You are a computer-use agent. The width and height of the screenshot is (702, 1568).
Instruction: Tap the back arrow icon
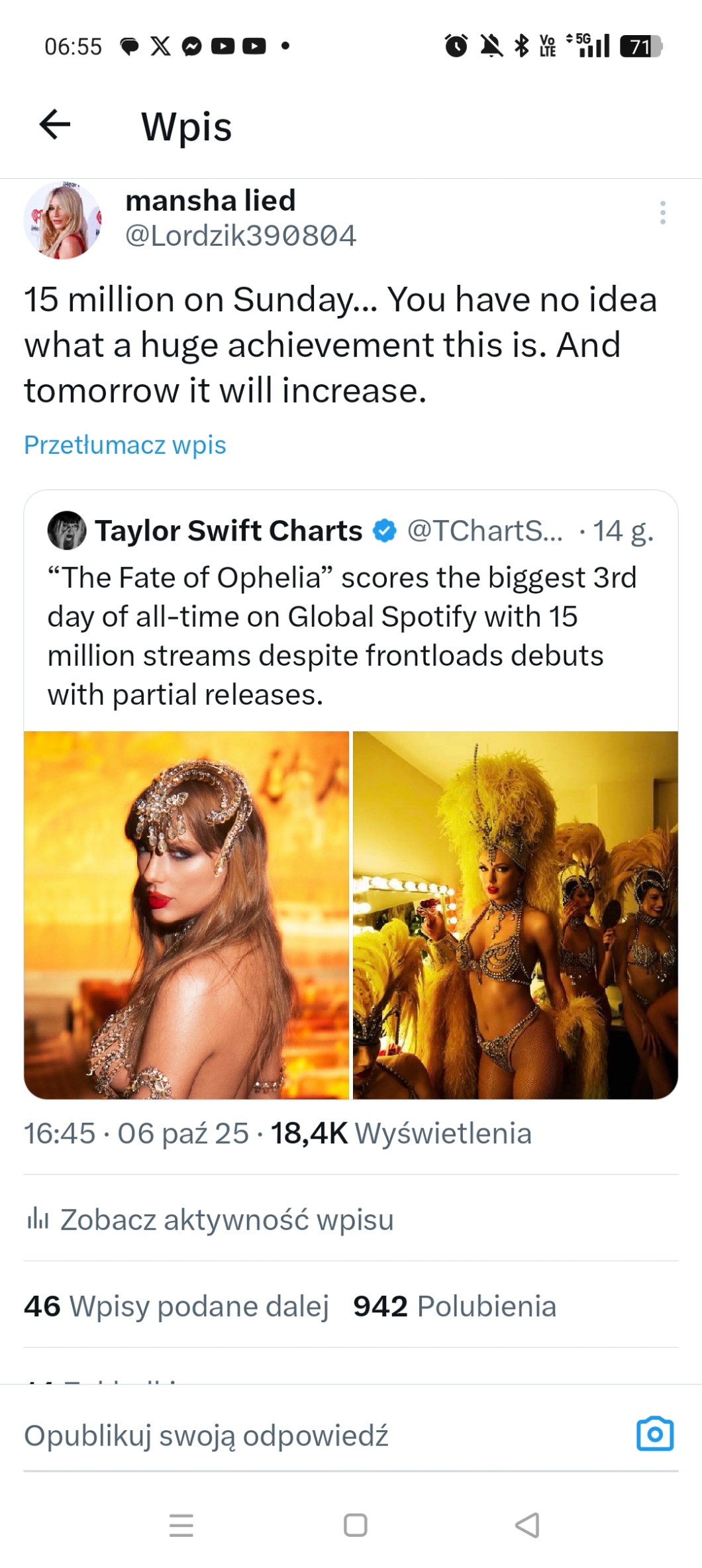coord(55,125)
